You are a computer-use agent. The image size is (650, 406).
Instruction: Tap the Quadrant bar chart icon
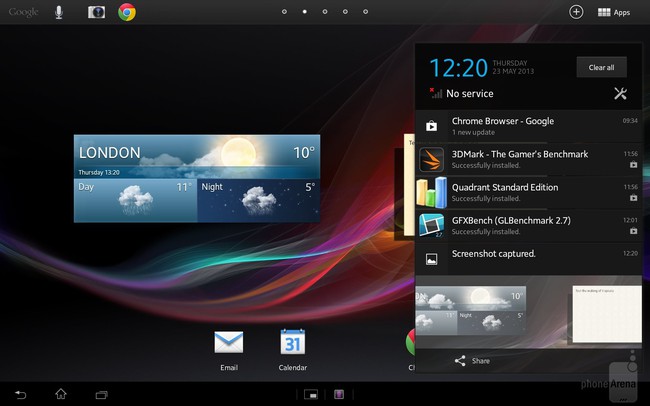pos(432,192)
